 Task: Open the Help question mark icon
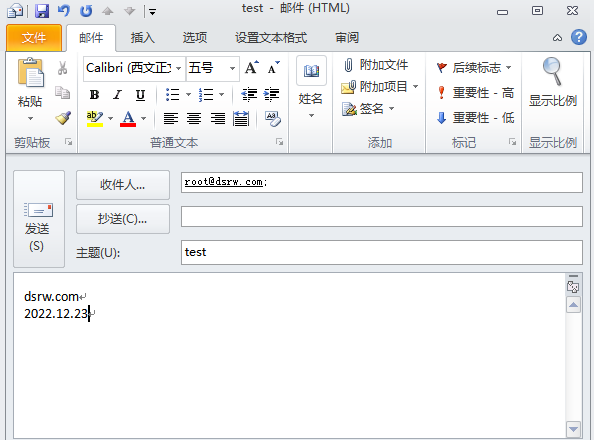pos(579,37)
